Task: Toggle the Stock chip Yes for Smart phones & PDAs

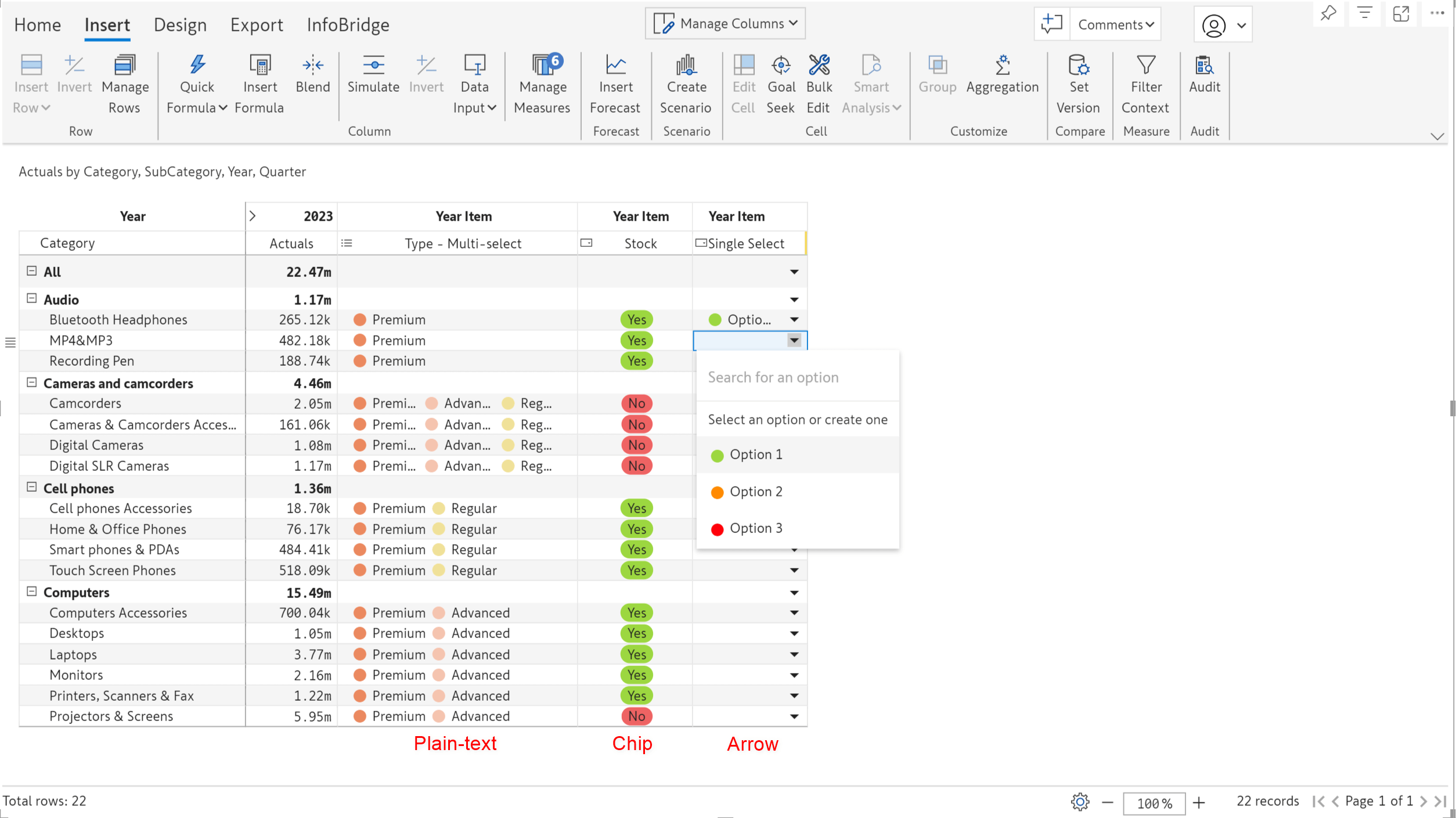Action: [637, 549]
